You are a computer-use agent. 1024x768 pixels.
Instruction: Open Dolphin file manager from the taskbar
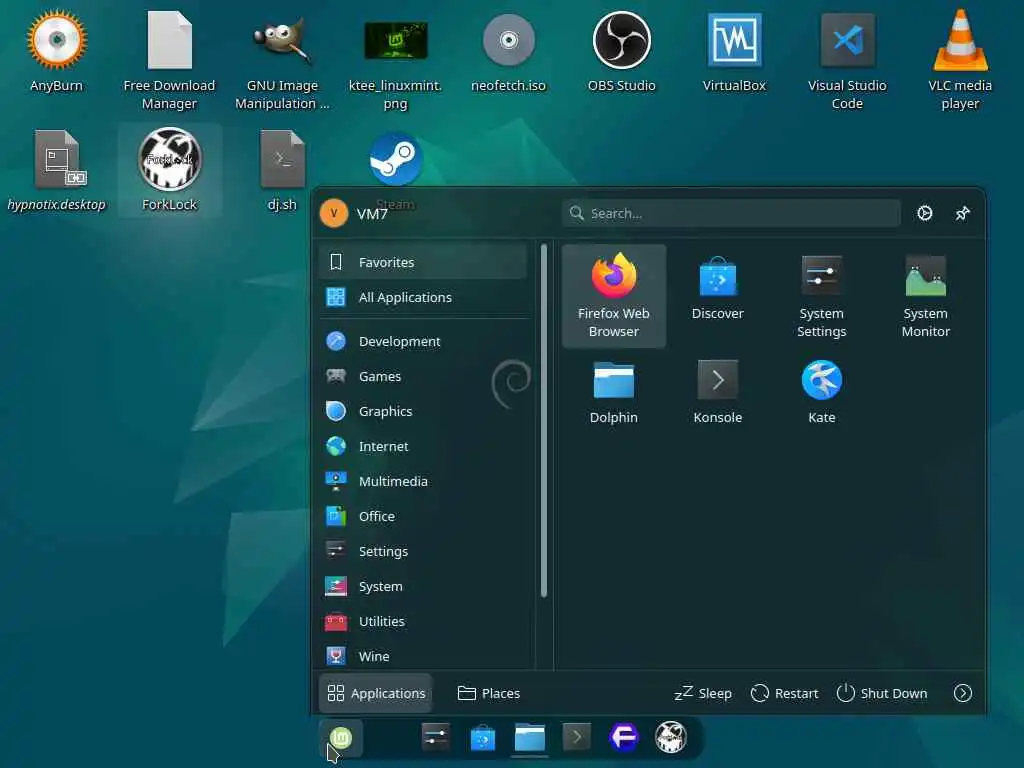(530, 737)
